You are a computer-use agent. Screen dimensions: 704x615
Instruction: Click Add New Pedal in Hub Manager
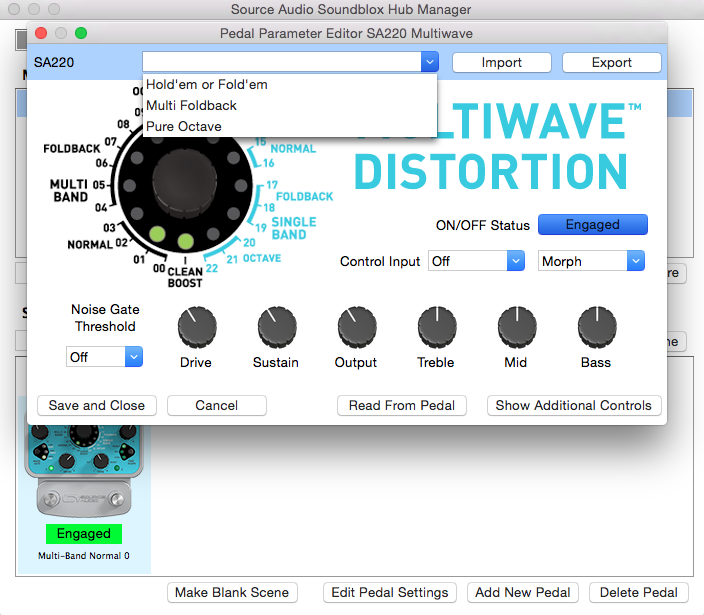(x=523, y=593)
